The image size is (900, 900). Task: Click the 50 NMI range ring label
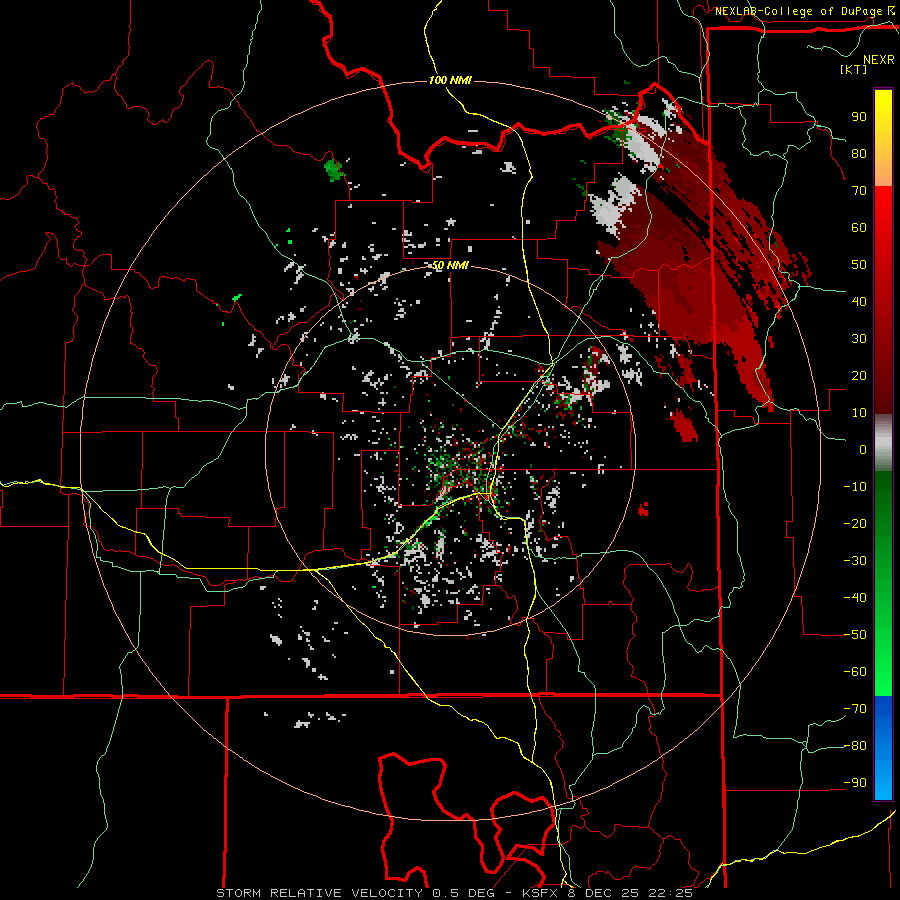pyautogui.click(x=451, y=265)
